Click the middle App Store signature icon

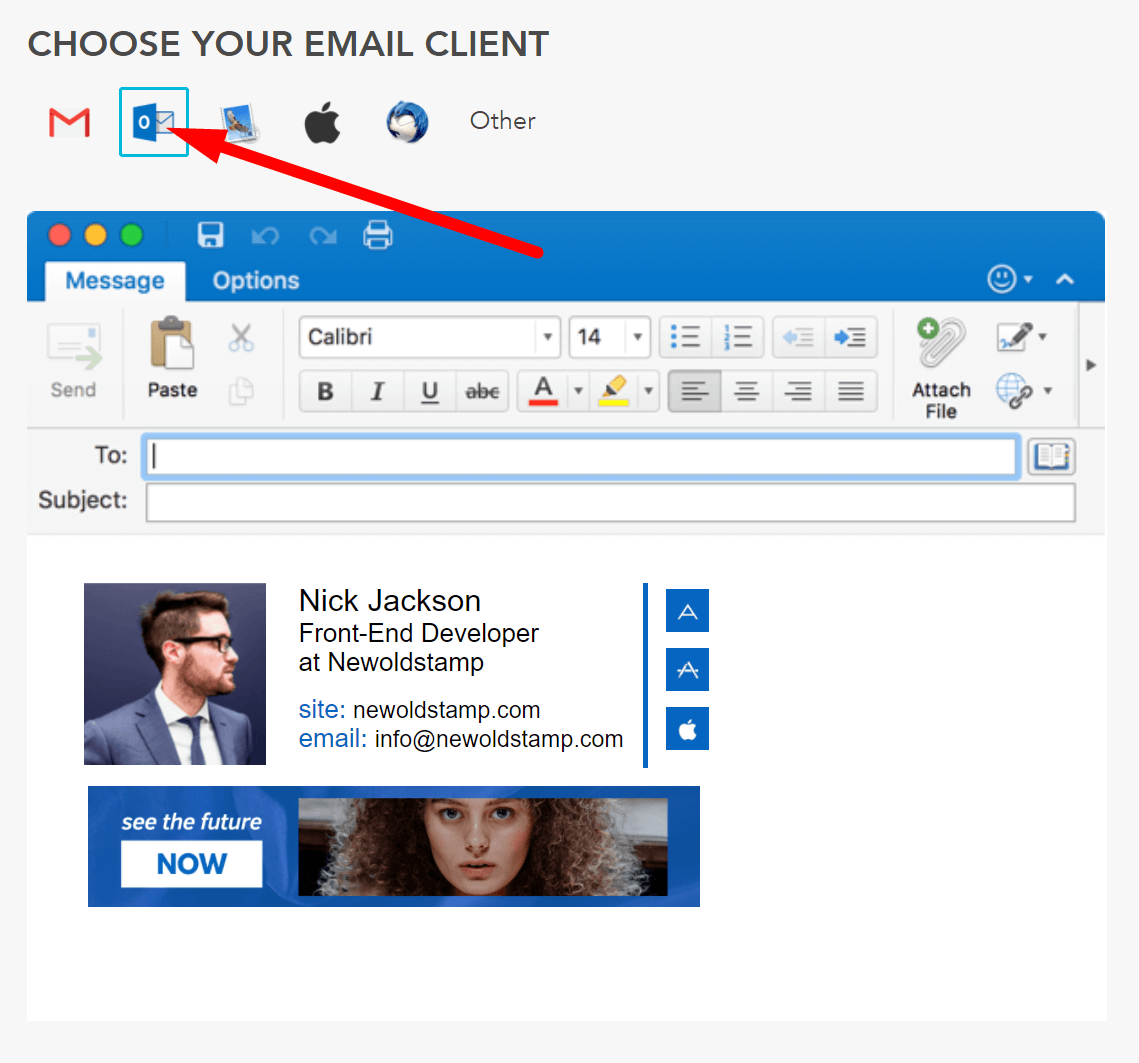[x=687, y=669]
